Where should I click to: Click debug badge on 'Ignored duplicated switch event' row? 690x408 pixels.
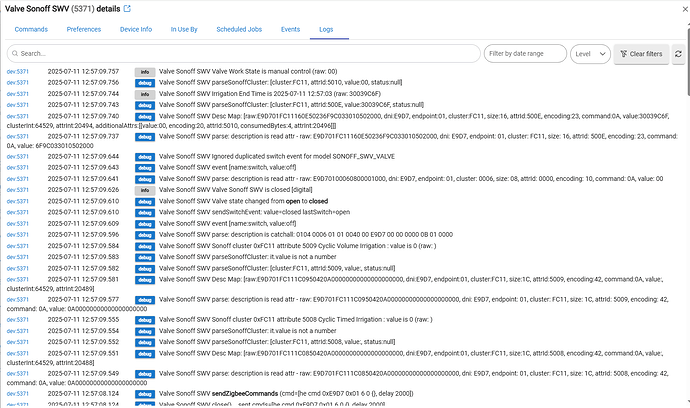[x=145, y=157]
